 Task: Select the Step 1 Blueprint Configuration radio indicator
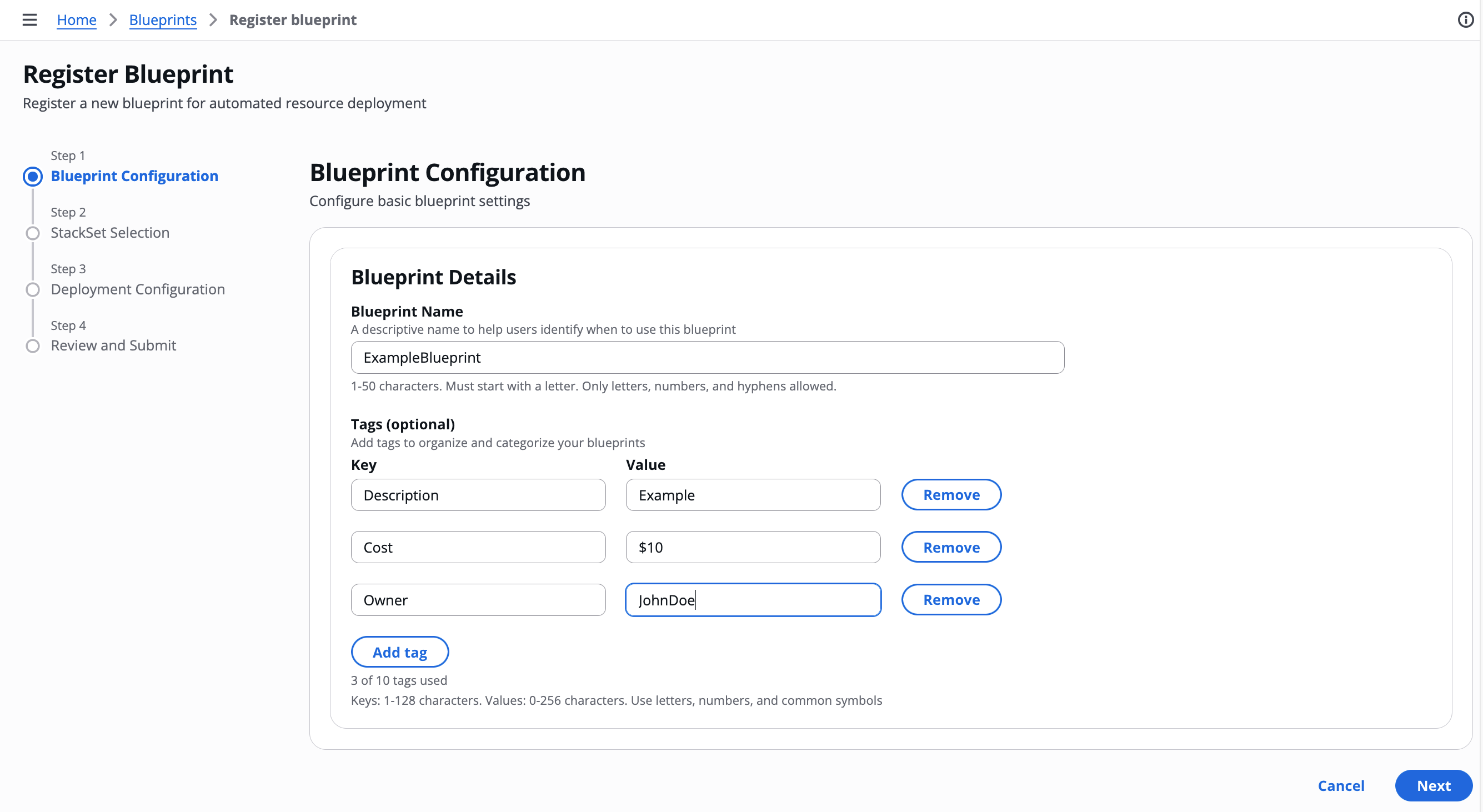pyautogui.click(x=33, y=176)
